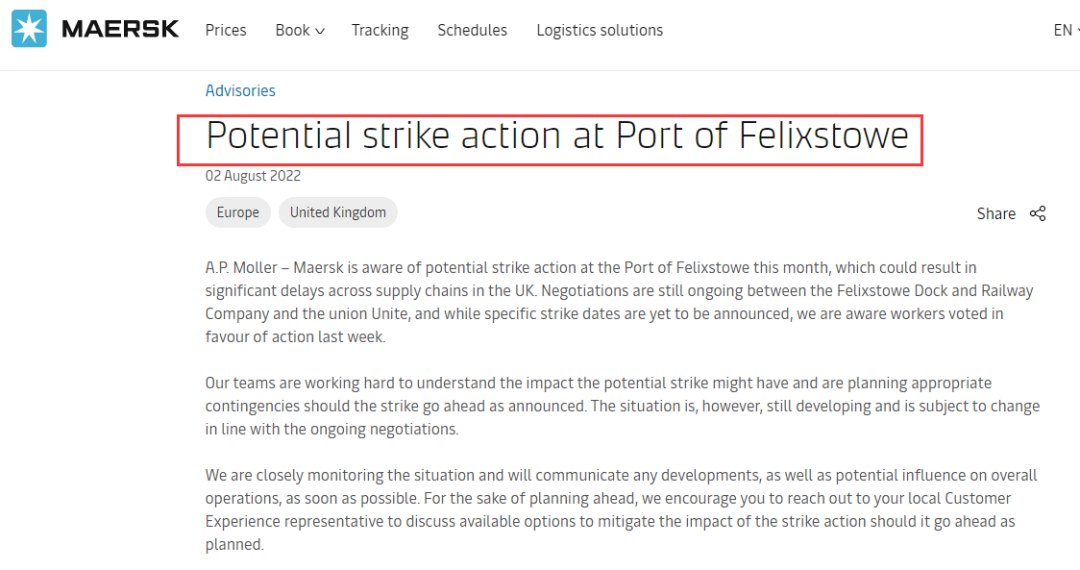Click the Potential strike action headline
Image resolution: width=1080 pixels, height=570 pixels.
(557, 136)
